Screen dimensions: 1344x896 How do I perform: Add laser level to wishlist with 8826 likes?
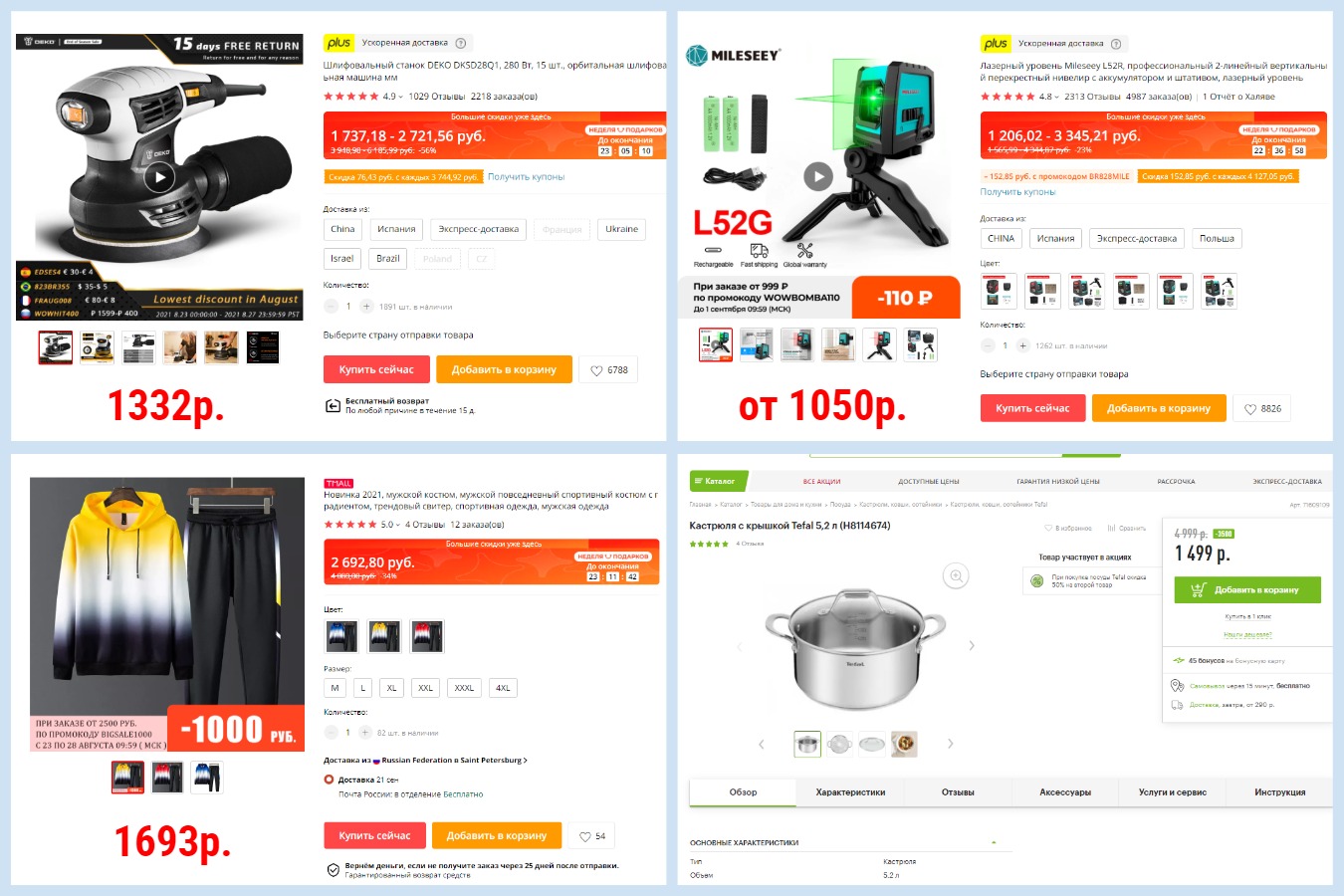click(1261, 409)
